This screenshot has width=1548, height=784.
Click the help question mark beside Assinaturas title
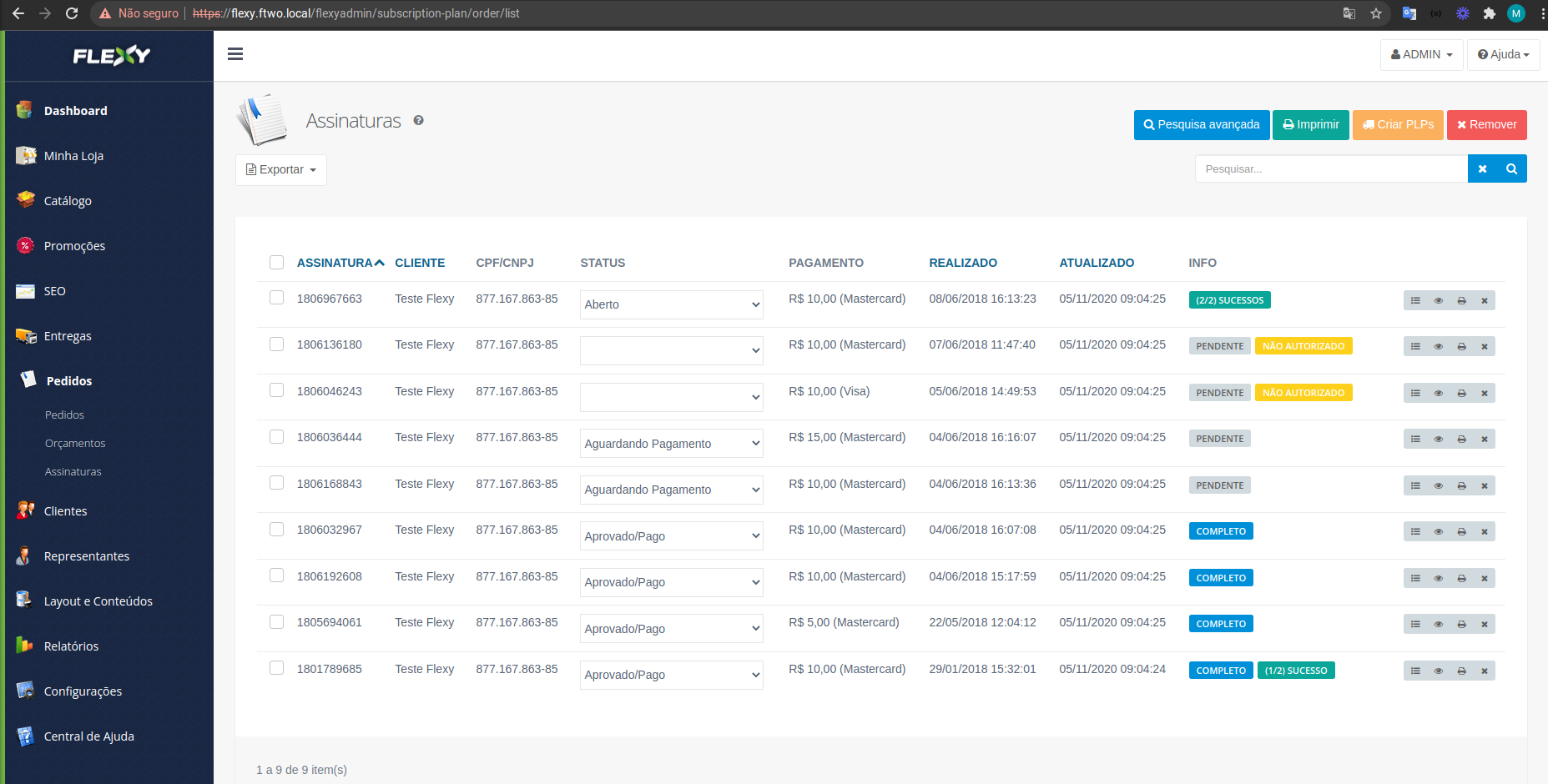pos(418,121)
